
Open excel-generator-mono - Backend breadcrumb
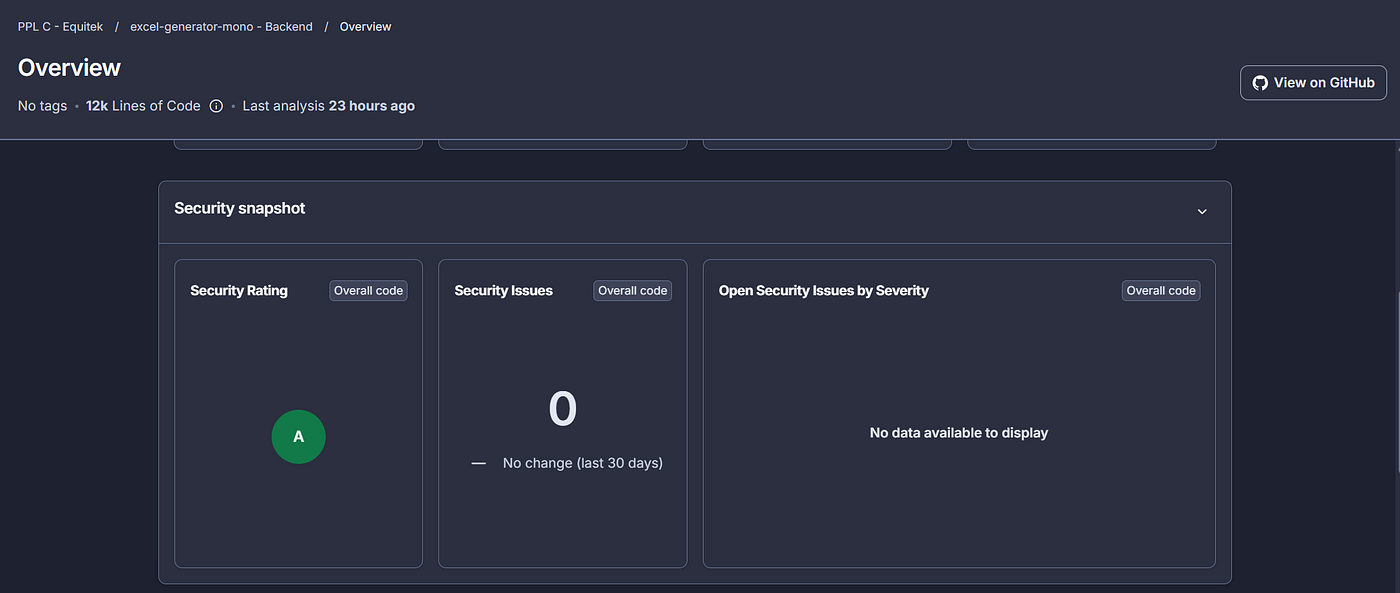pyautogui.click(x=221, y=27)
